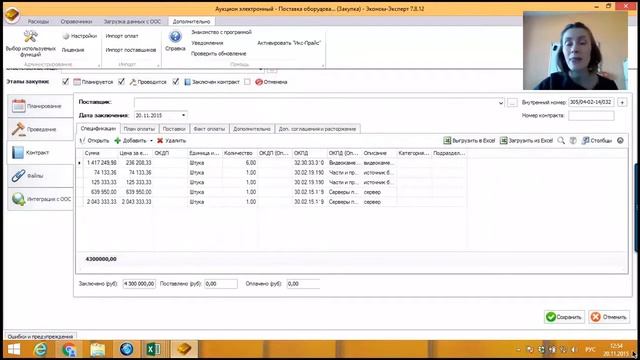640x360 pixels.
Task: Click the magnifier search icon in grid toolbar
Action: [561, 140]
